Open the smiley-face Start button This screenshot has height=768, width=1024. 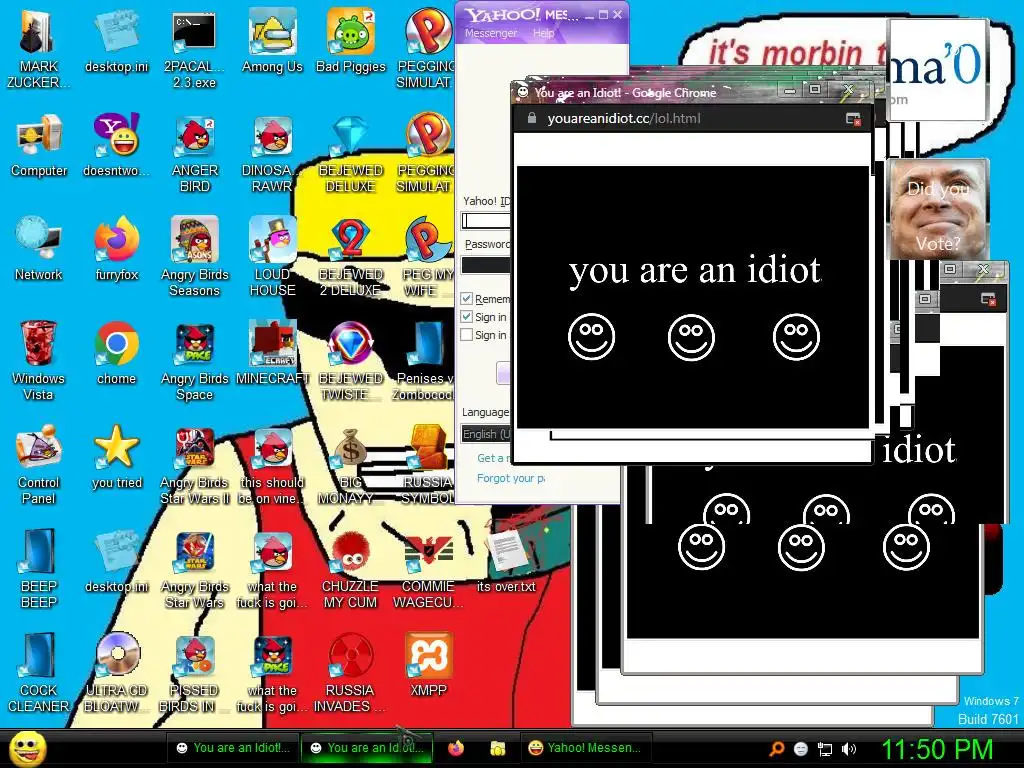click(28, 748)
